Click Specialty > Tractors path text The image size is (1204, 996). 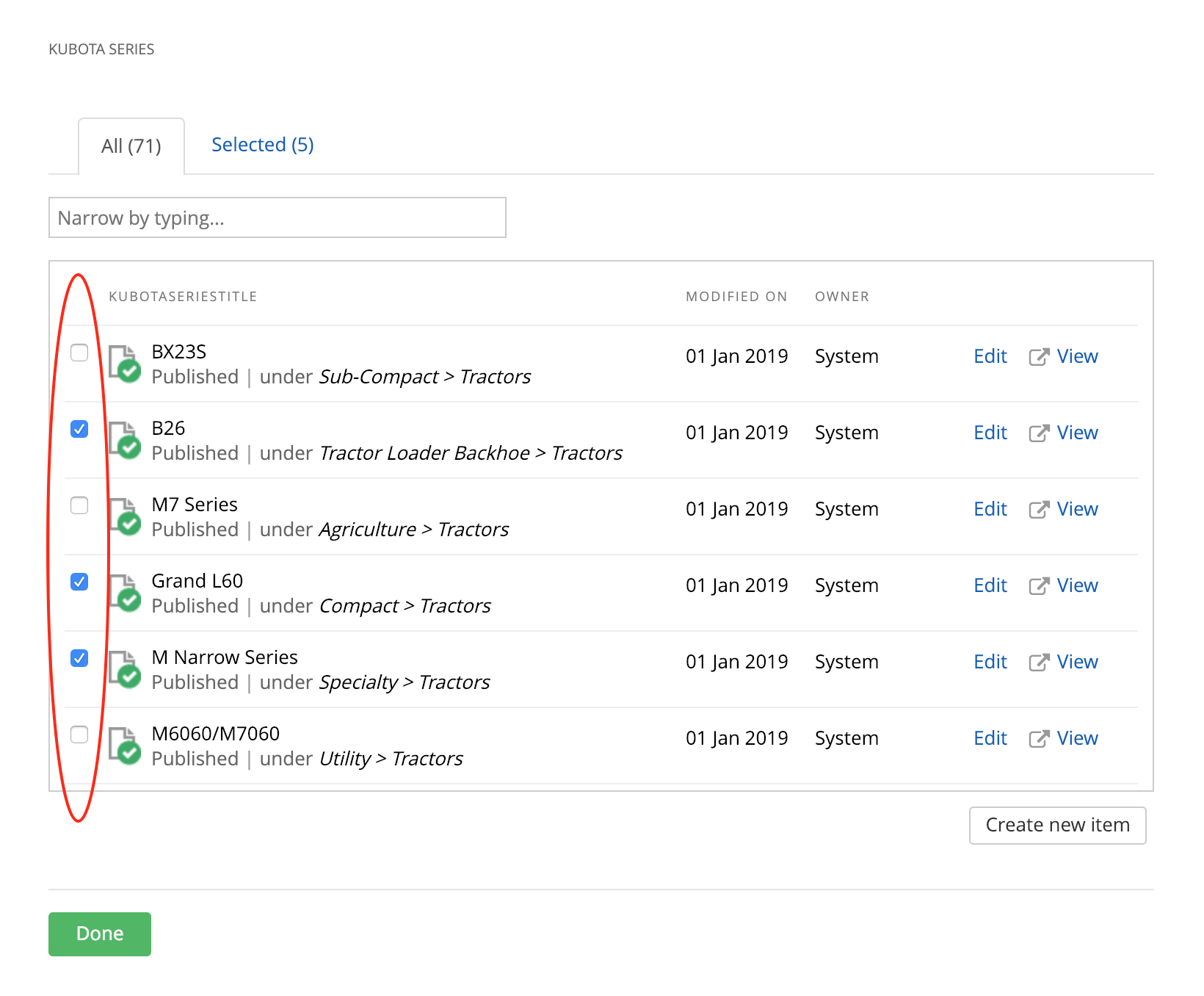pos(405,682)
